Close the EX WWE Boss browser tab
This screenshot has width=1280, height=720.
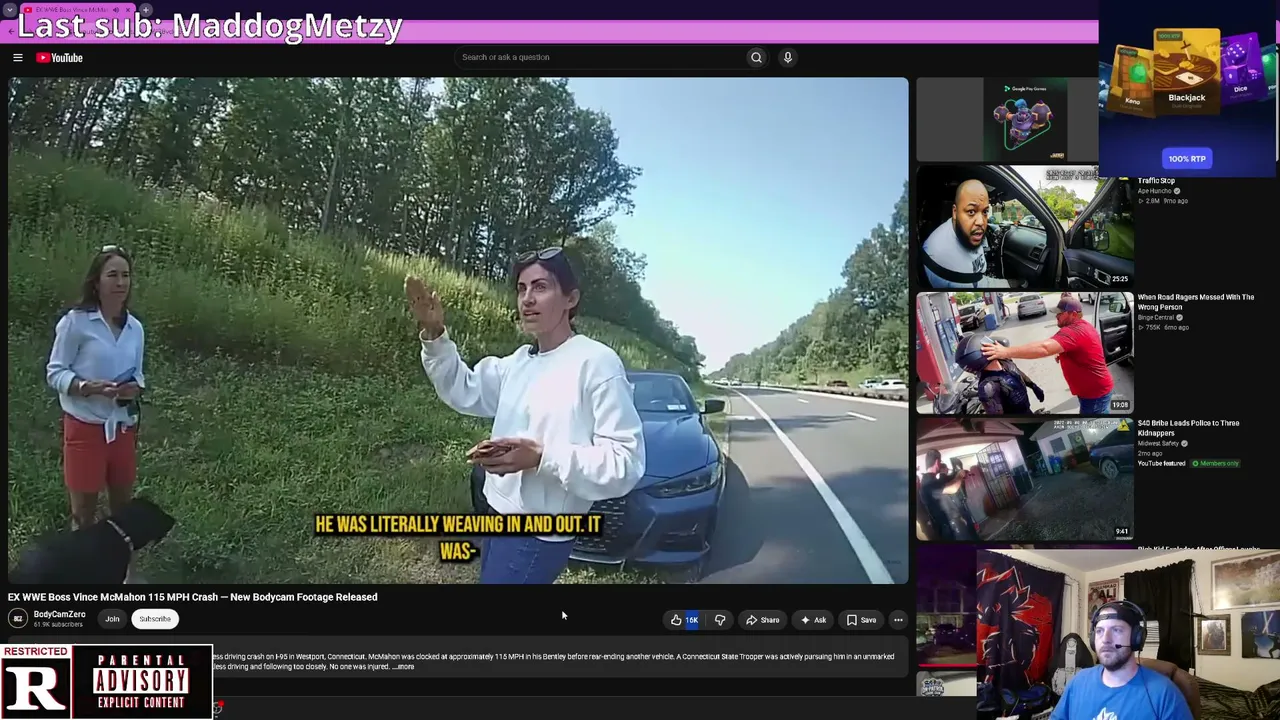(x=130, y=10)
